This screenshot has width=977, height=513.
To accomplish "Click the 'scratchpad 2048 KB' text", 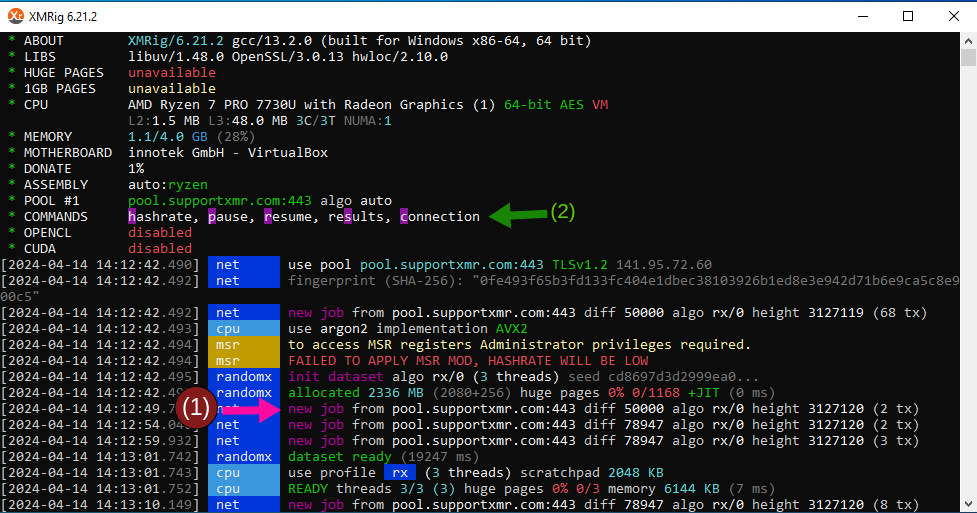I will pyautogui.click(x=592, y=473).
